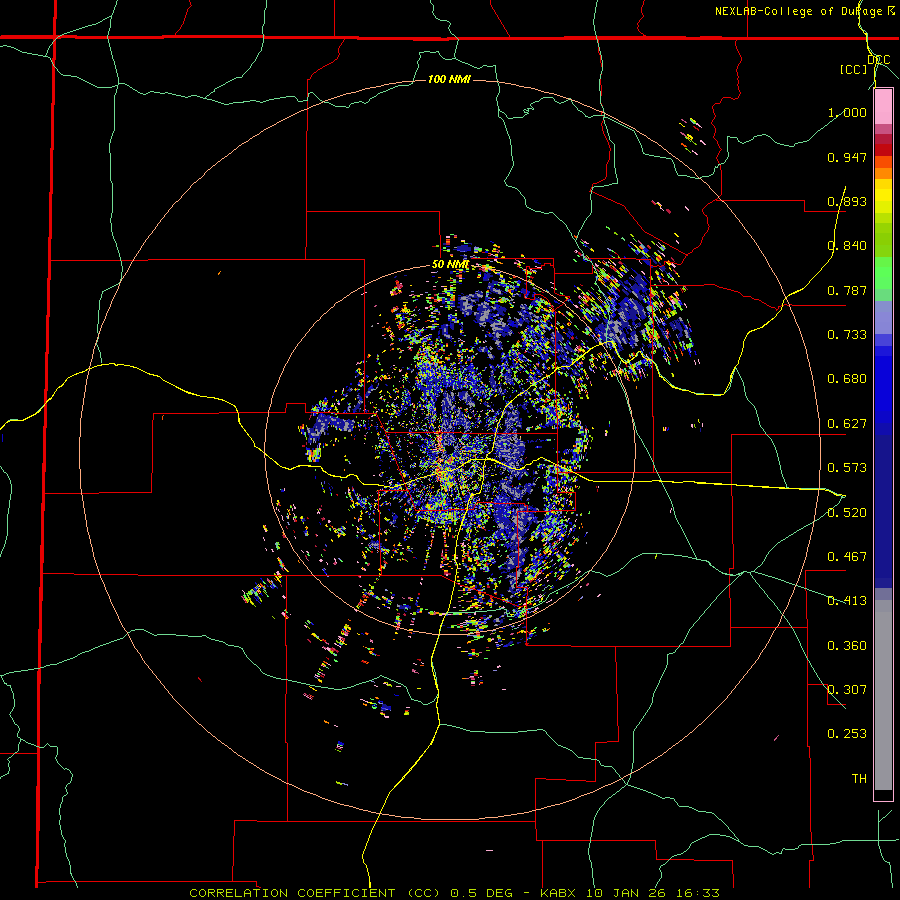
Task: Click the 0.680 legend value
Action: click(847, 379)
